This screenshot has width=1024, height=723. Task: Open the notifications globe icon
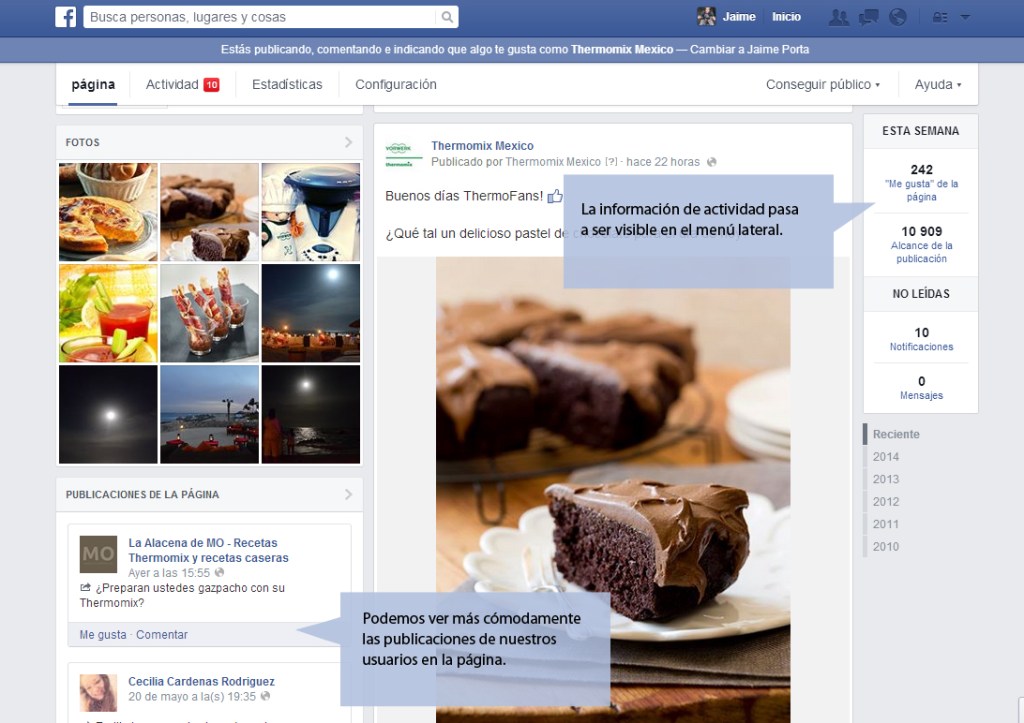tap(898, 16)
